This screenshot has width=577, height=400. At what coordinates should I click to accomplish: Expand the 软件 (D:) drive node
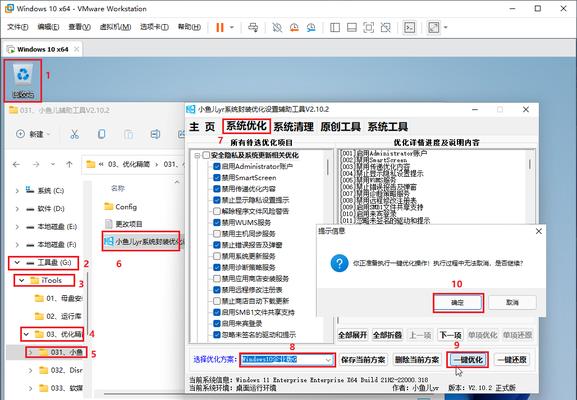(x=17, y=209)
